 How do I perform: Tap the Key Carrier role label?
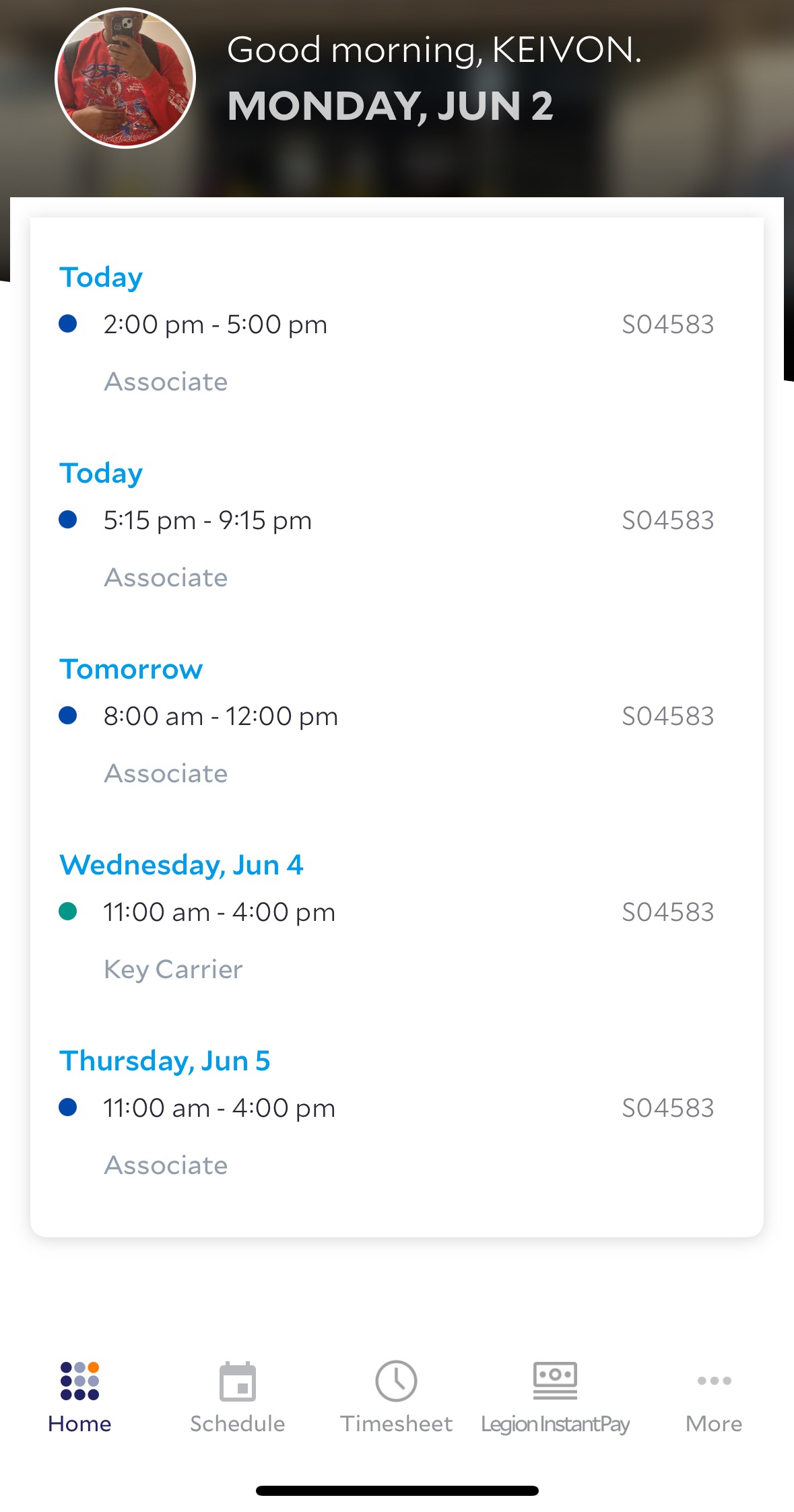173,969
